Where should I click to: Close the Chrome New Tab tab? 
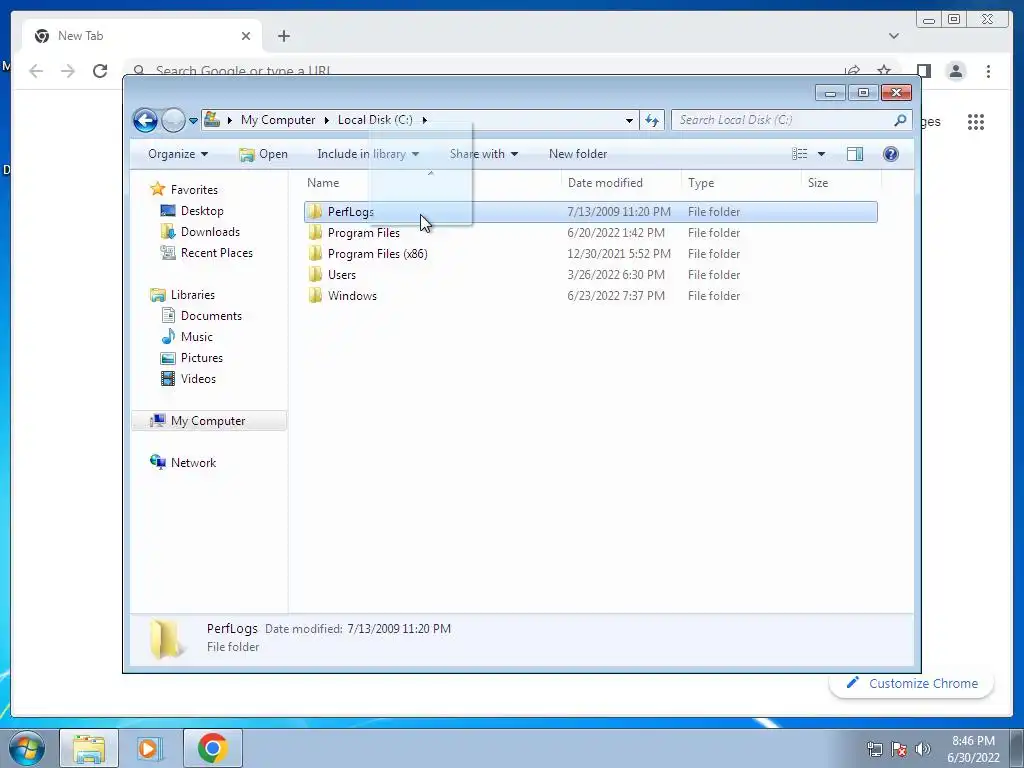246,36
